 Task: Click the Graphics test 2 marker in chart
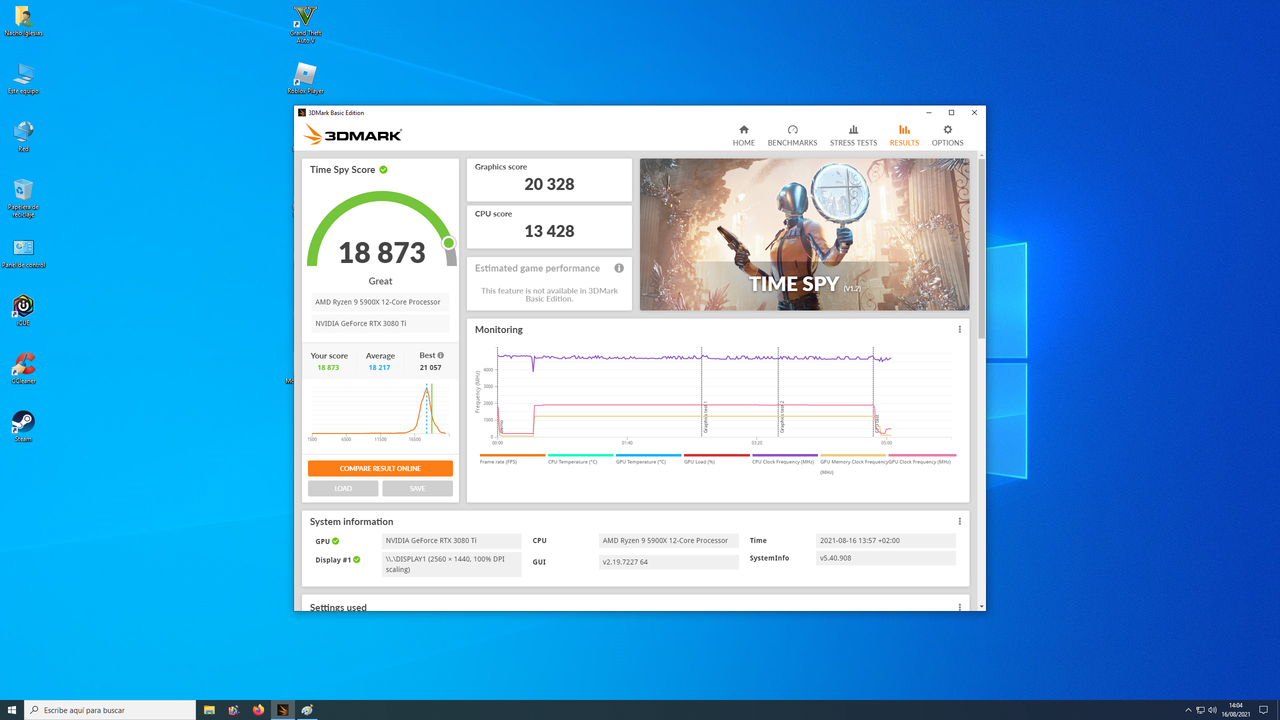[x=781, y=416]
